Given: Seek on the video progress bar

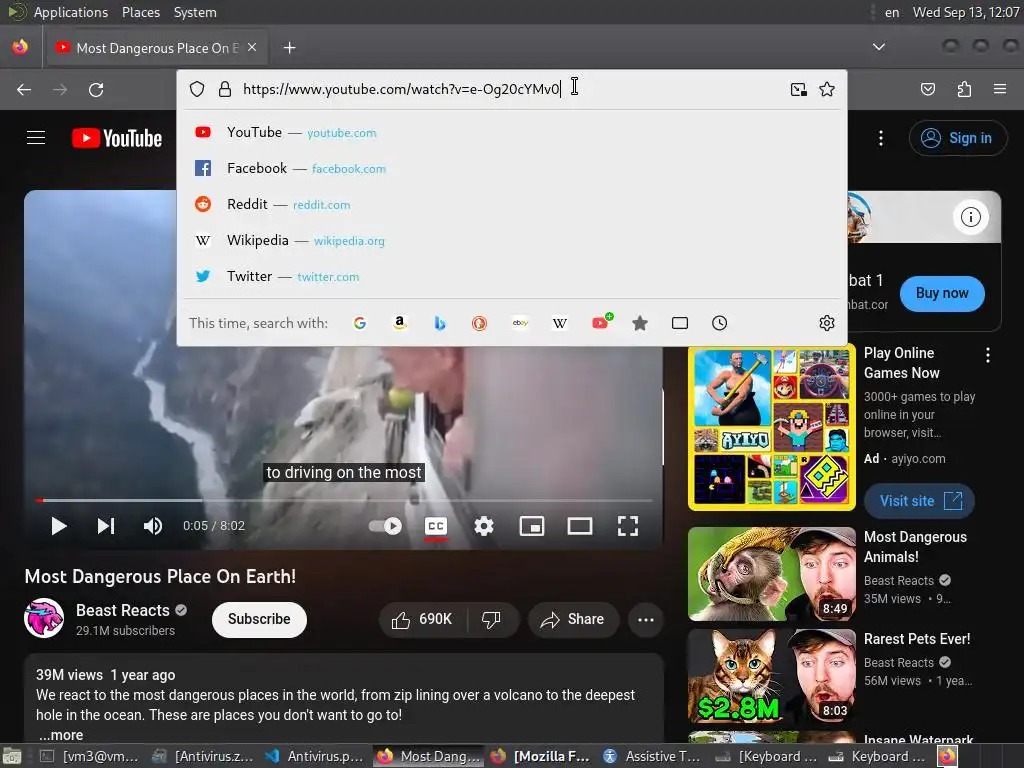Looking at the screenshot, I should click(344, 500).
